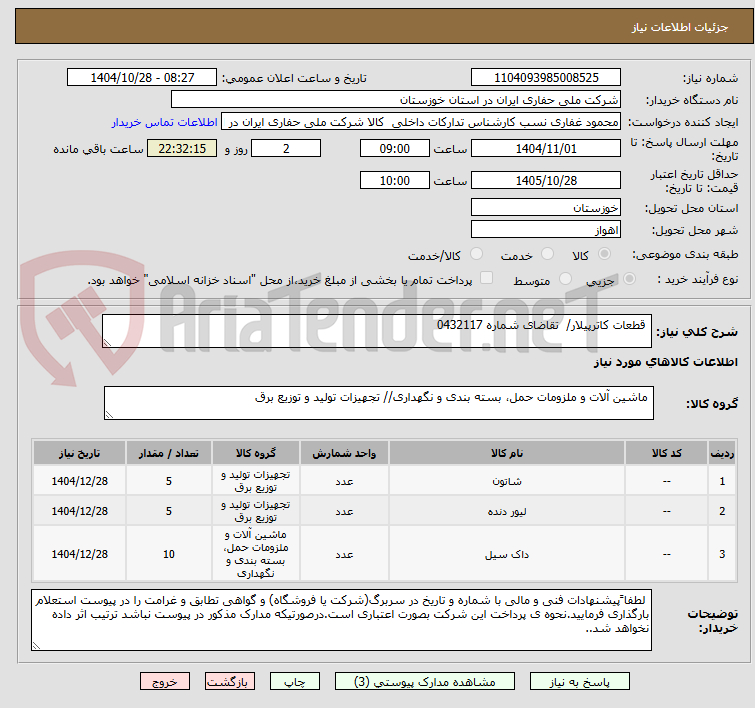The height and width of the screenshot is (708, 755).
Task: Click the response deadline date 1404/11/01
Action: [x=546, y=148]
